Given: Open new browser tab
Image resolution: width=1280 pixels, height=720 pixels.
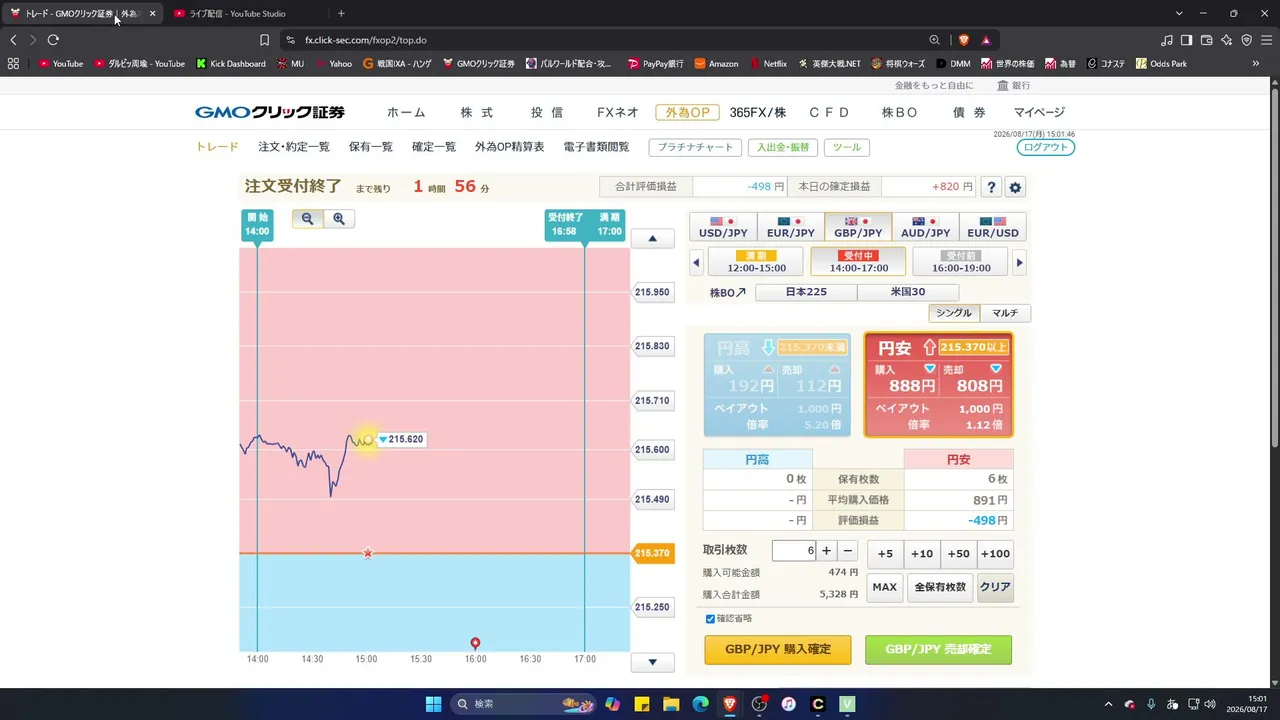Looking at the screenshot, I should pos(341,13).
